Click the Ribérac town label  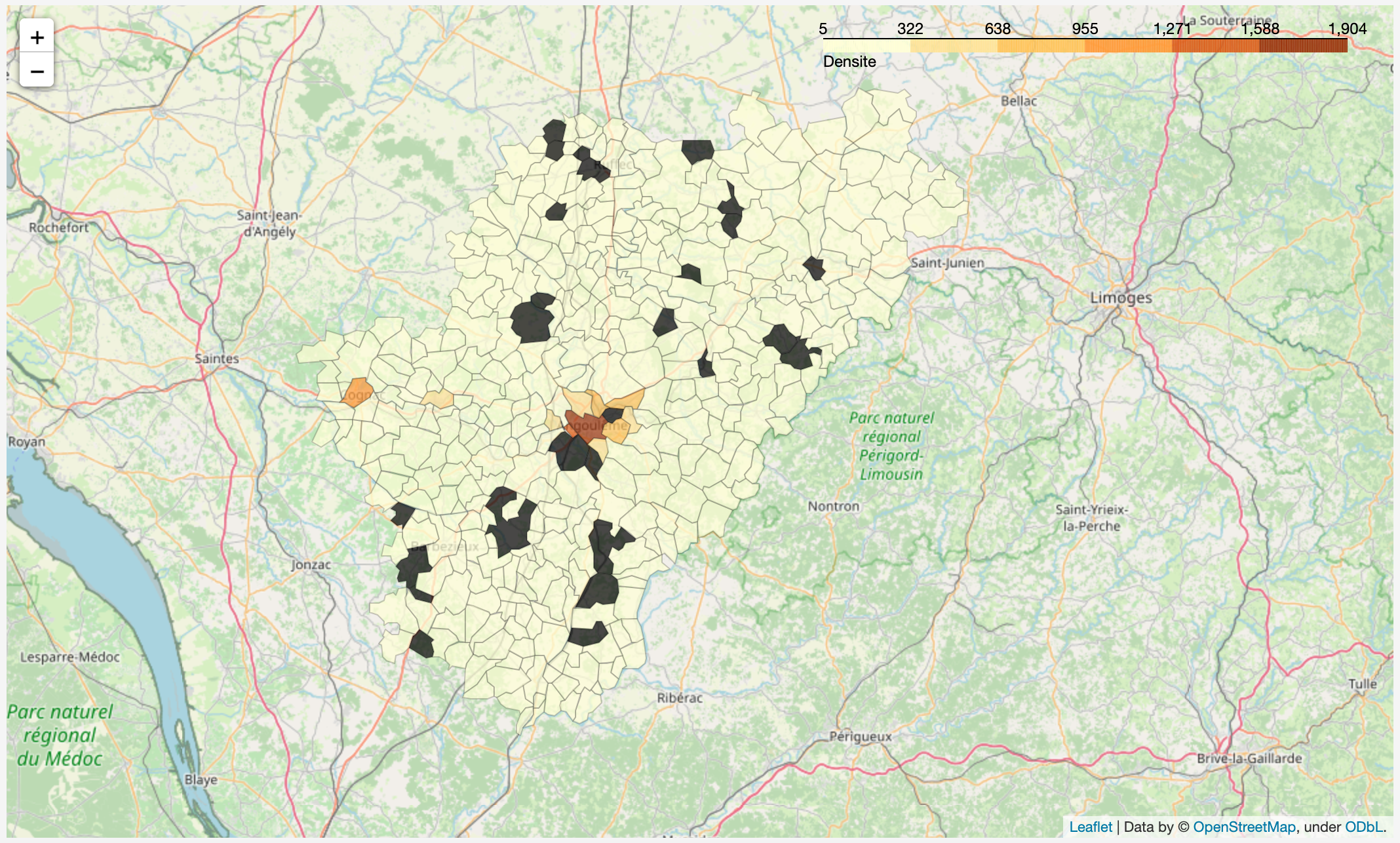pos(680,698)
